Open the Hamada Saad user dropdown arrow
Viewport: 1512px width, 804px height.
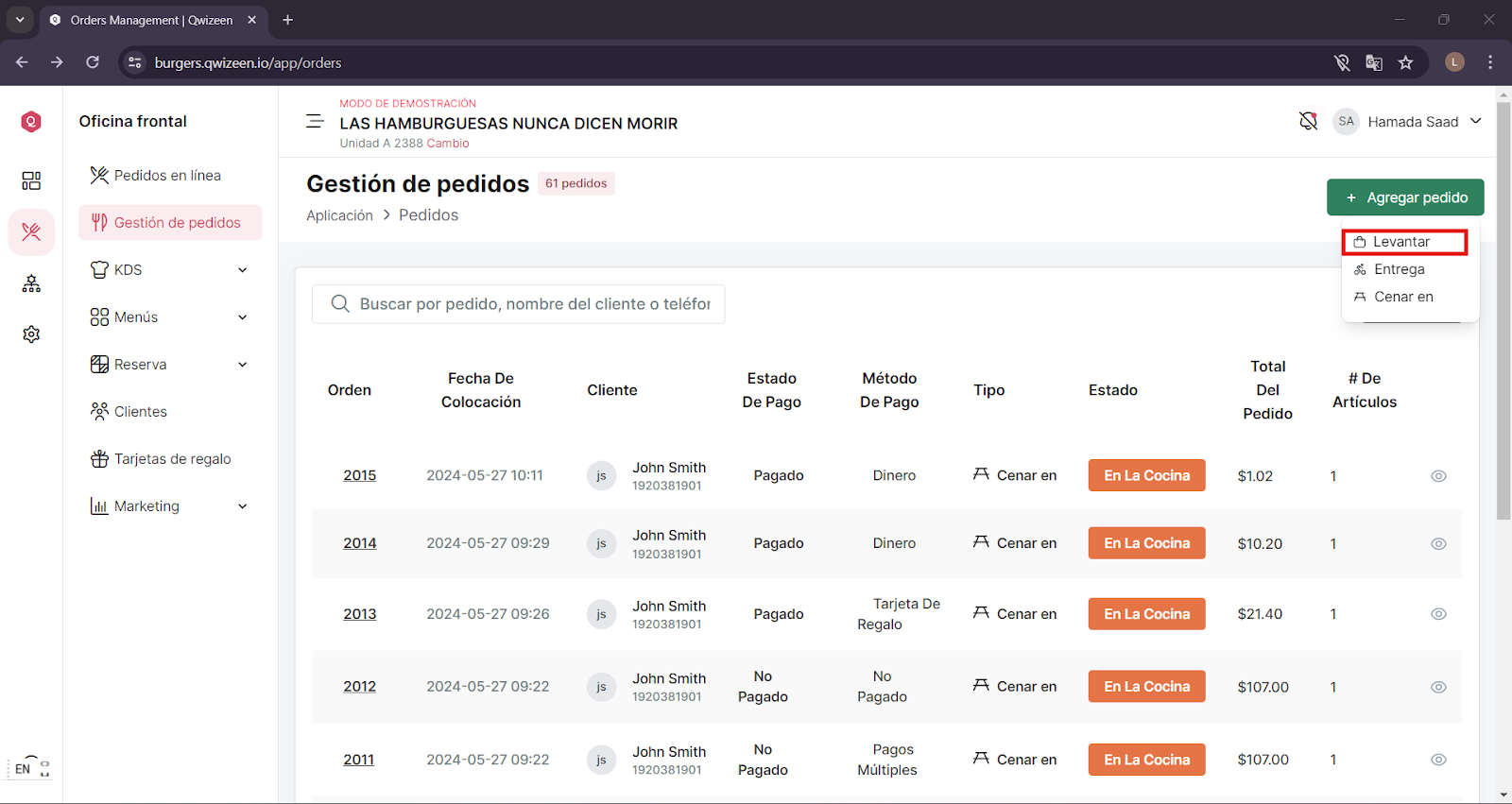pos(1476,121)
